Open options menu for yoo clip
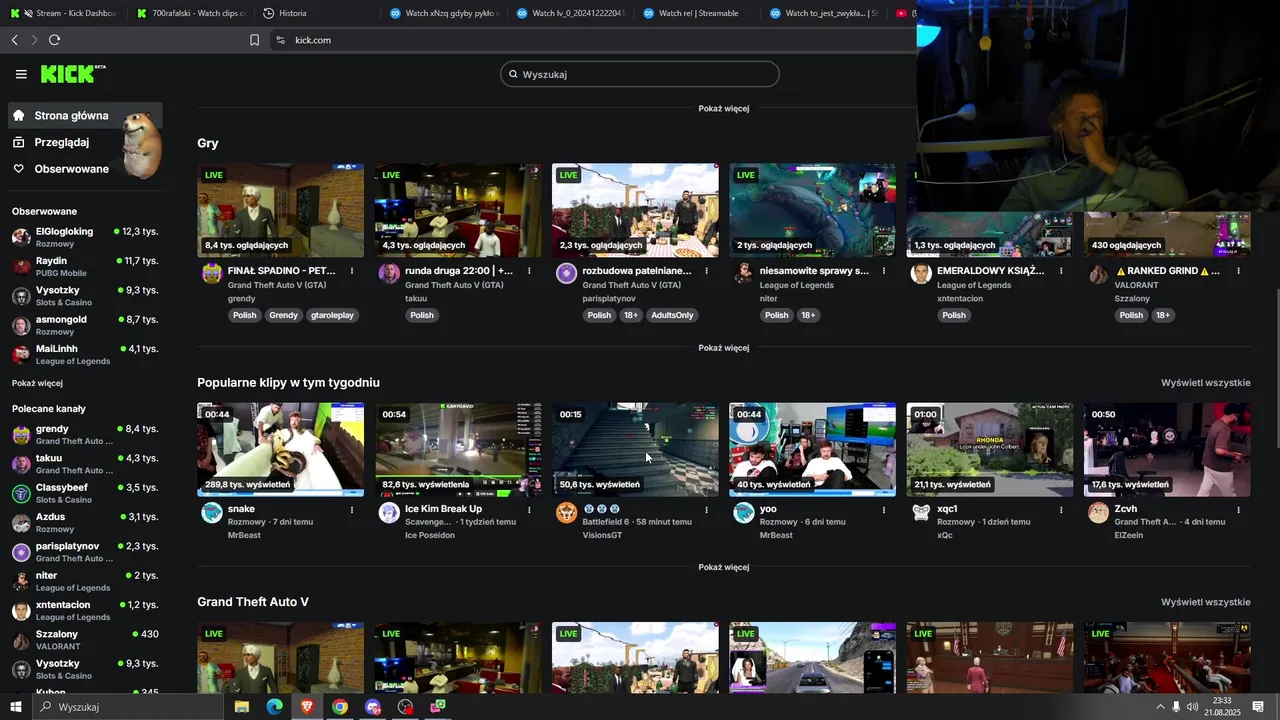The width and height of the screenshot is (1280, 720). click(x=884, y=510)
